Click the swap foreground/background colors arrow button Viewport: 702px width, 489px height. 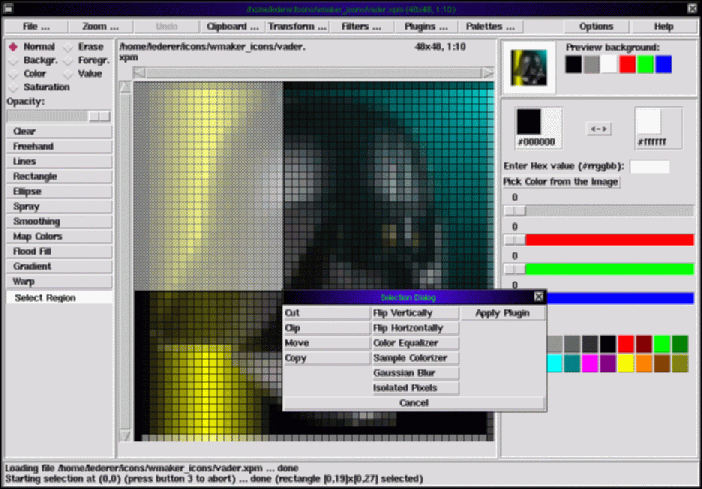pos(599,129)
